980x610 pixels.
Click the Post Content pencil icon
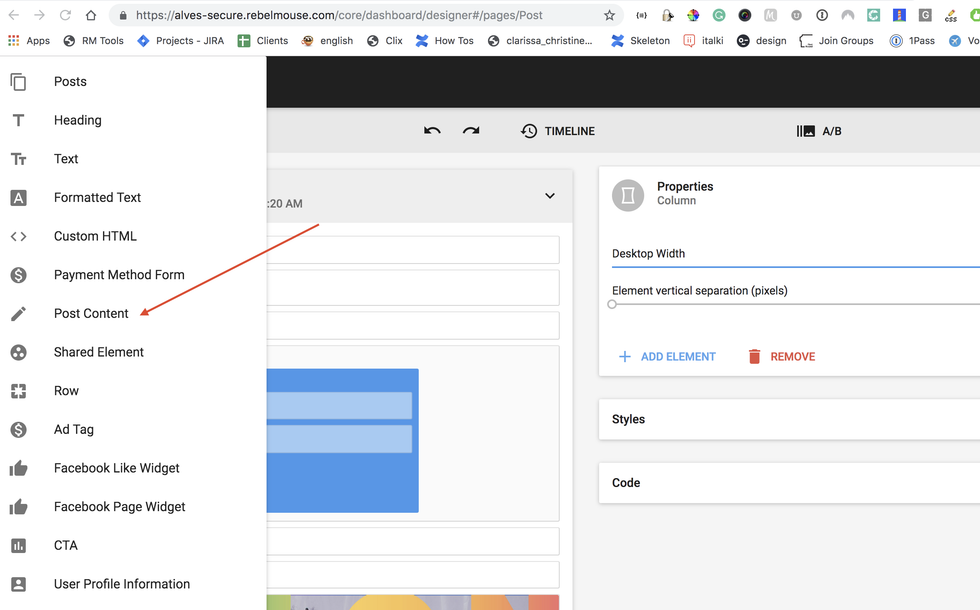coord(18,314)
